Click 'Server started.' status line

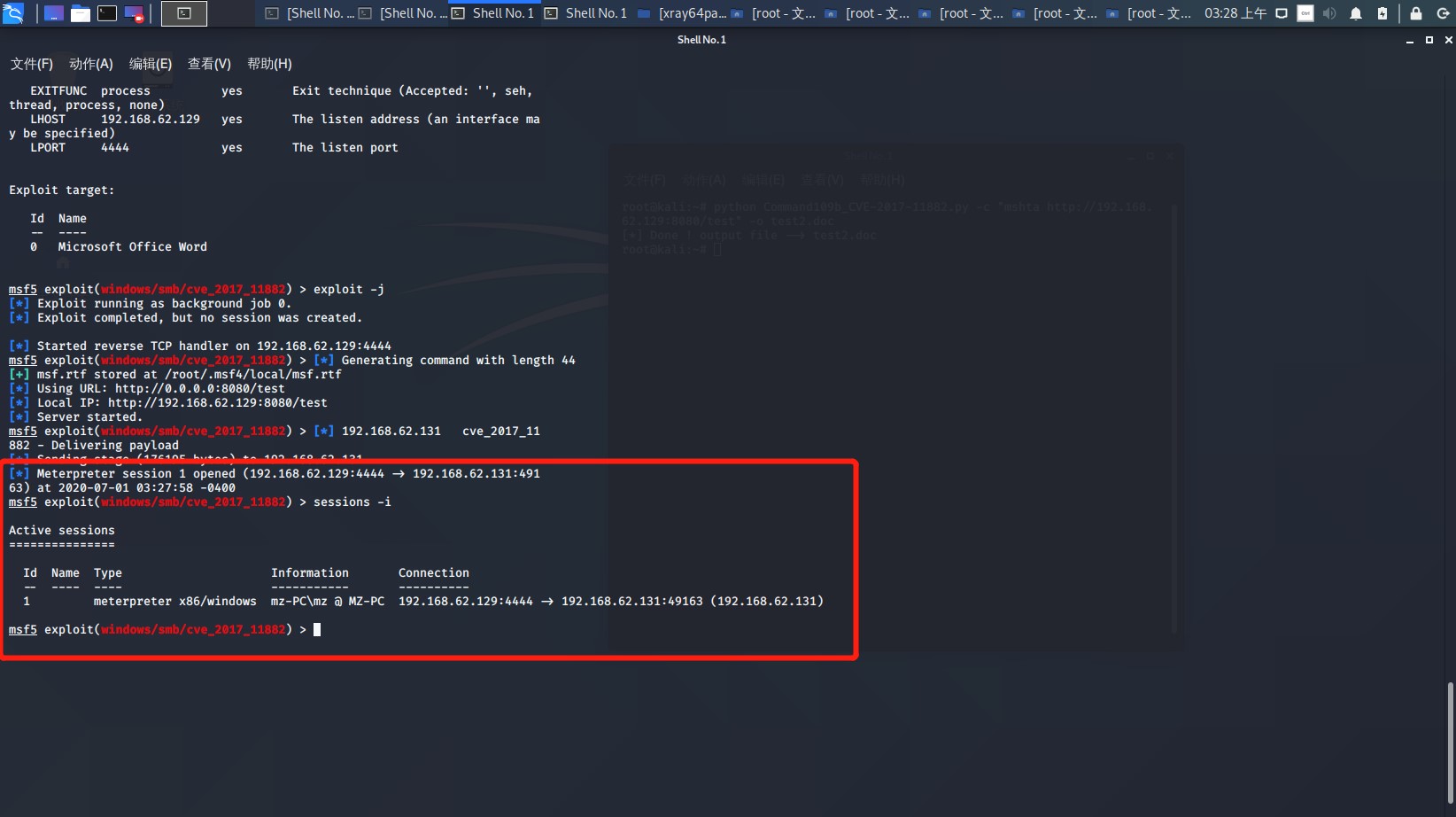point(89,416)
